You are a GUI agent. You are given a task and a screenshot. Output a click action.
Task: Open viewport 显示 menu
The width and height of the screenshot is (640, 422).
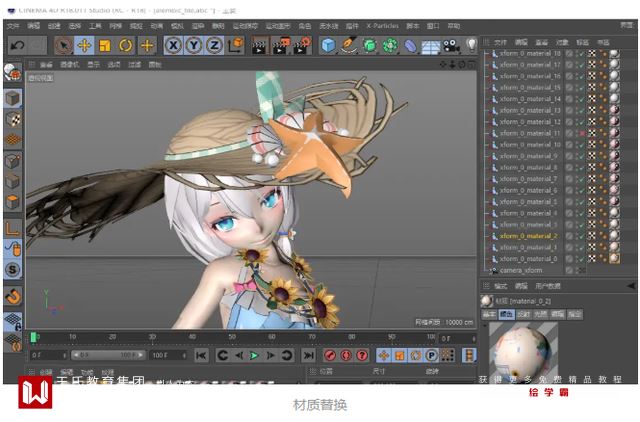(93, 64)
